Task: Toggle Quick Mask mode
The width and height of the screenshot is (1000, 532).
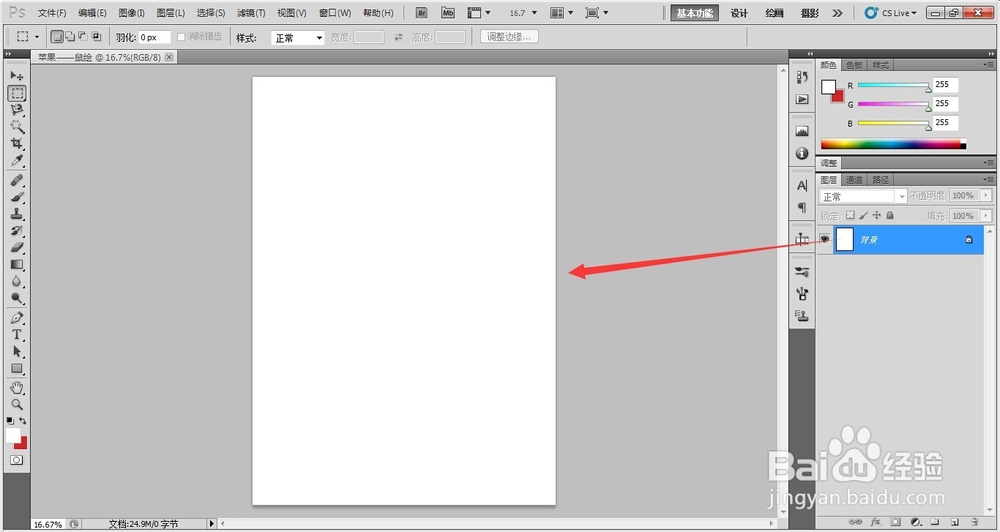Action: coord(17,459)
